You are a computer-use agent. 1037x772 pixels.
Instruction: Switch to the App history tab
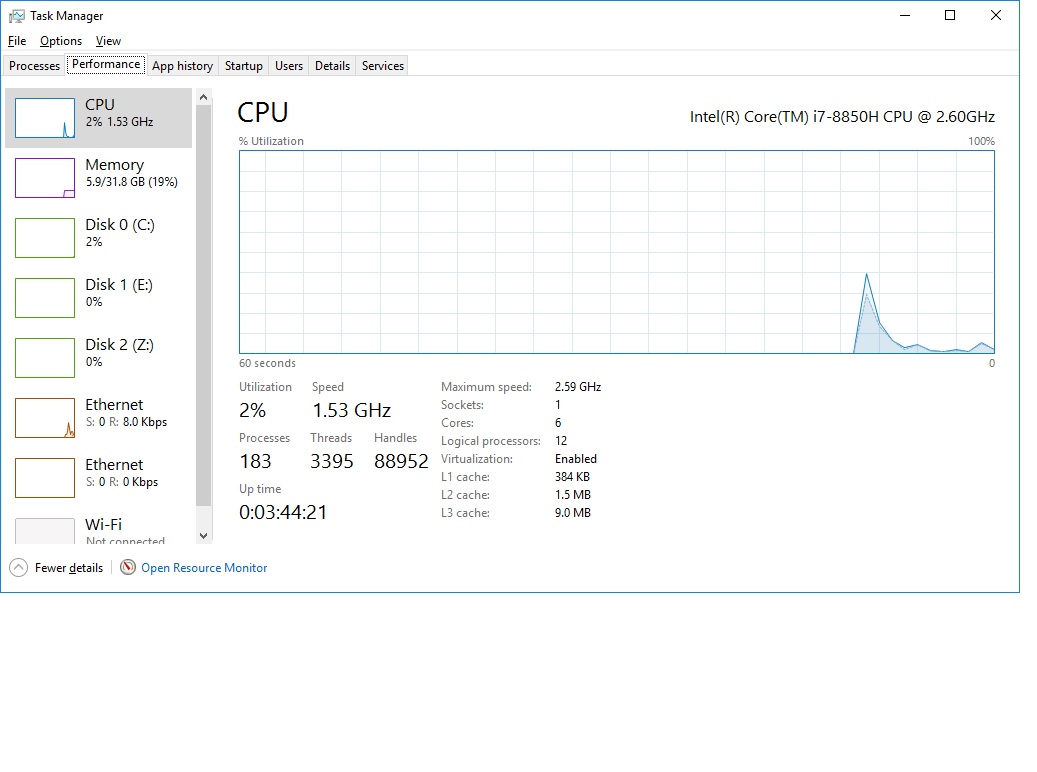click(183, 65)
